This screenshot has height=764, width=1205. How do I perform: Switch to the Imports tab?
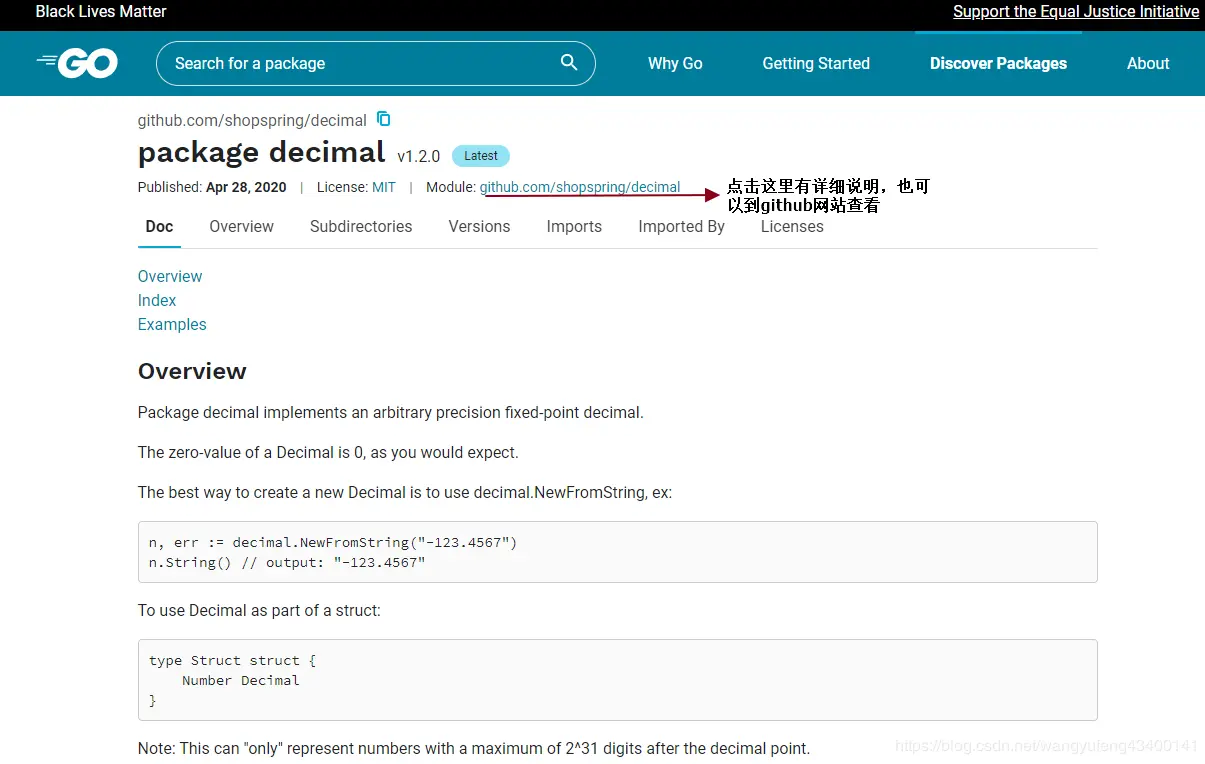(x=574, y=227)
